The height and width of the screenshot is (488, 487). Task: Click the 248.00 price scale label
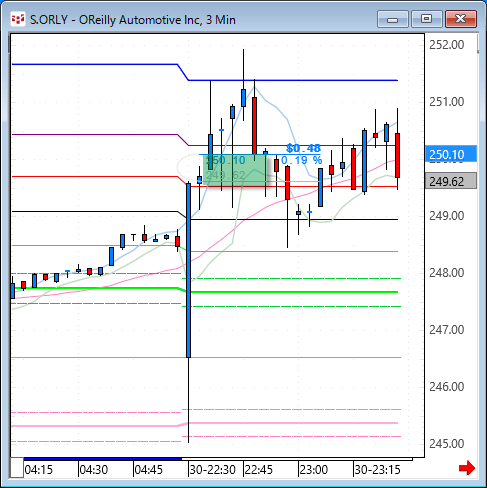click(446, 273)
